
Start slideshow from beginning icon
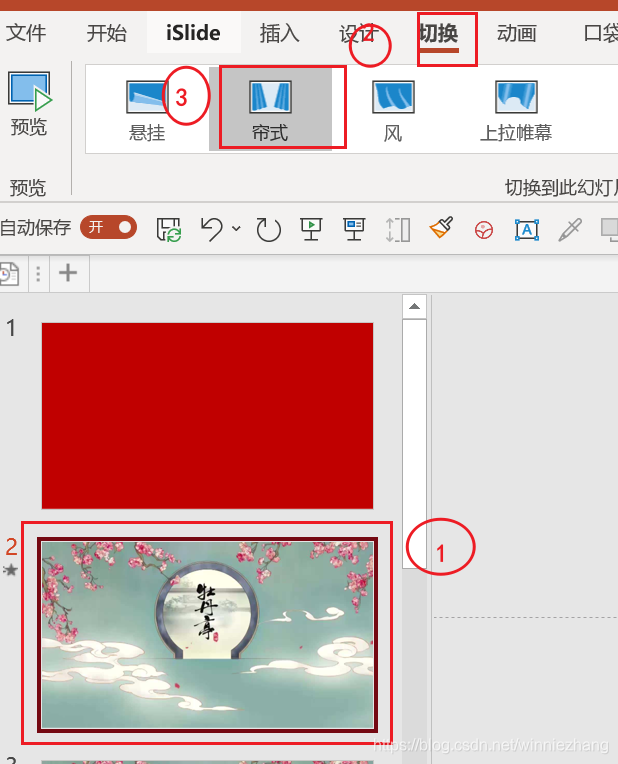click(311, 229)
